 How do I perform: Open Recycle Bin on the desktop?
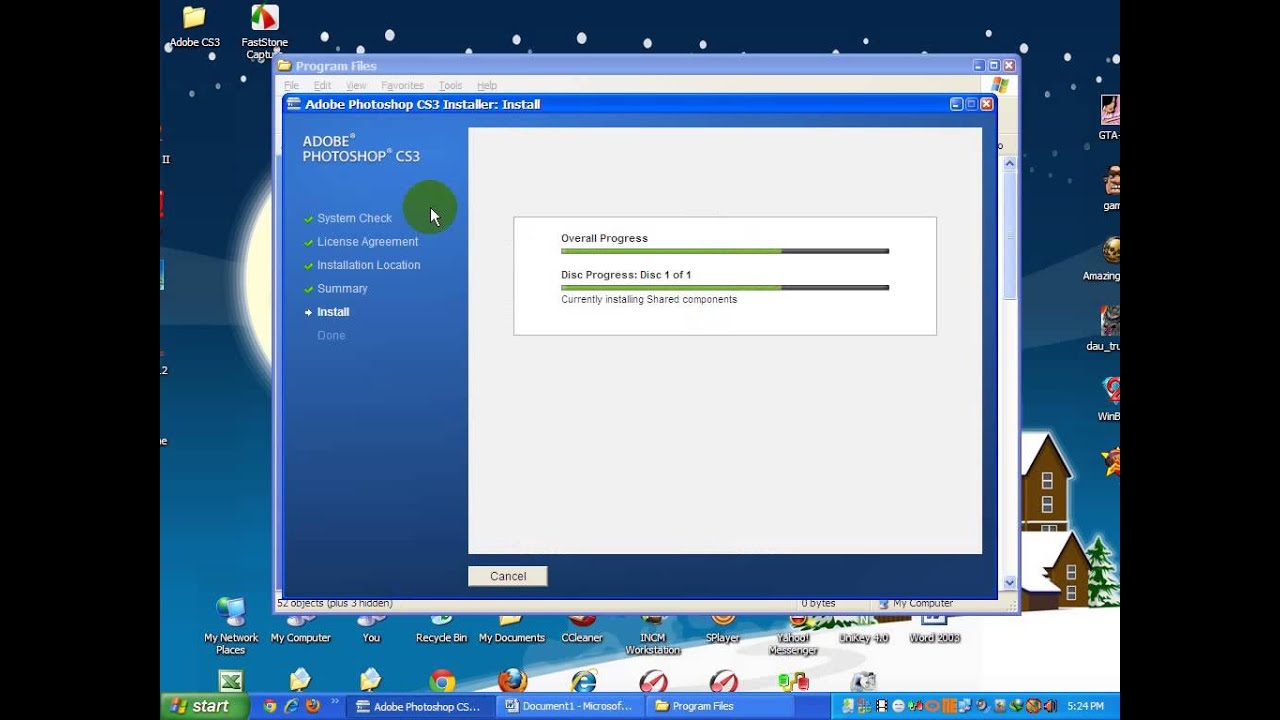(441, 630)
